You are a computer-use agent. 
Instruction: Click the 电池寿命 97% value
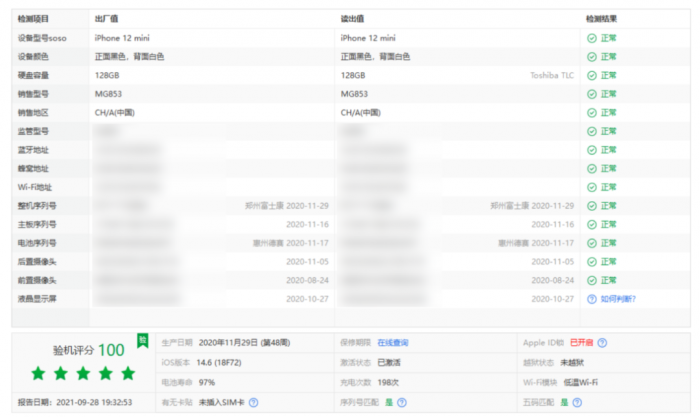coord(207,383)
